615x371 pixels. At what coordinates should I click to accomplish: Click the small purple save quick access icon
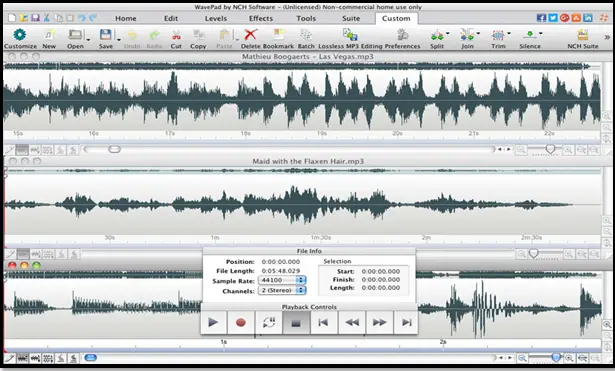35,18
